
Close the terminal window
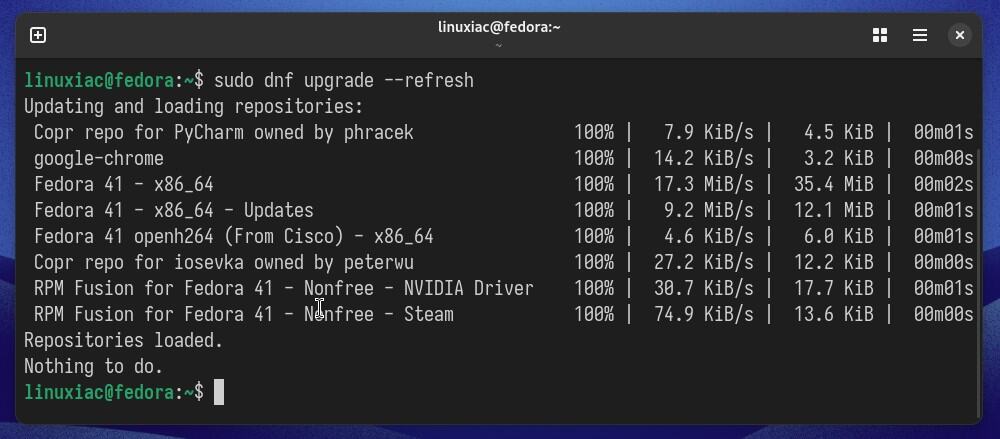click(x=960, y=35)
